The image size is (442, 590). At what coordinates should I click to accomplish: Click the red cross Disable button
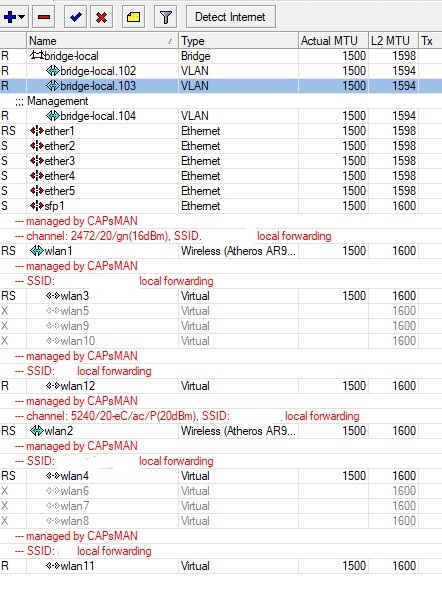(101, 17)
